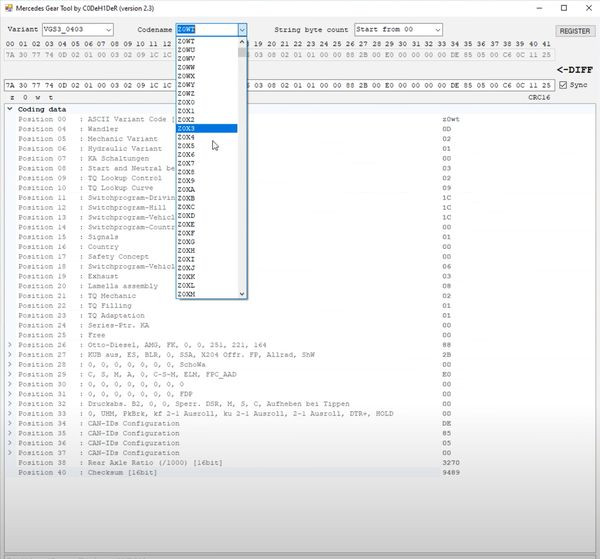Select codename Z0XM at list bottom

pyautogui.click(x=187, y=294)
